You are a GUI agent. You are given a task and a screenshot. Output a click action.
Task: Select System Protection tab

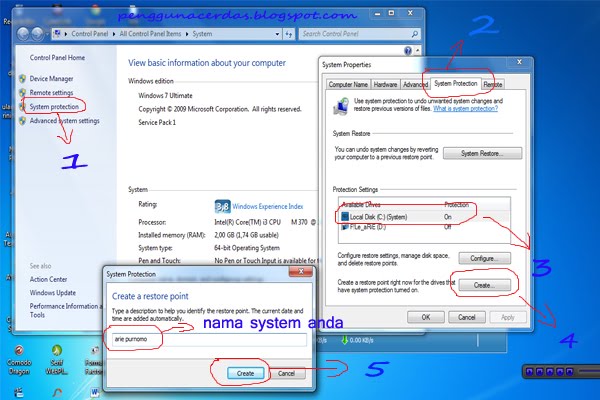(455, 83)
